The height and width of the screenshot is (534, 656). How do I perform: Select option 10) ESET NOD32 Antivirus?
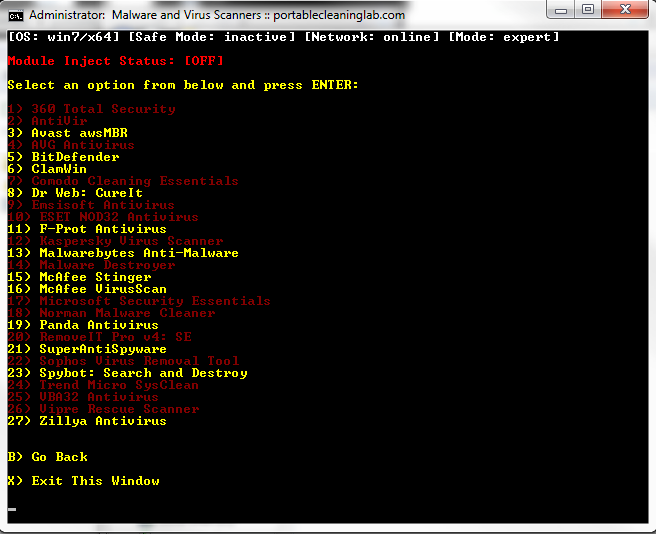click(x=103, y=217)
